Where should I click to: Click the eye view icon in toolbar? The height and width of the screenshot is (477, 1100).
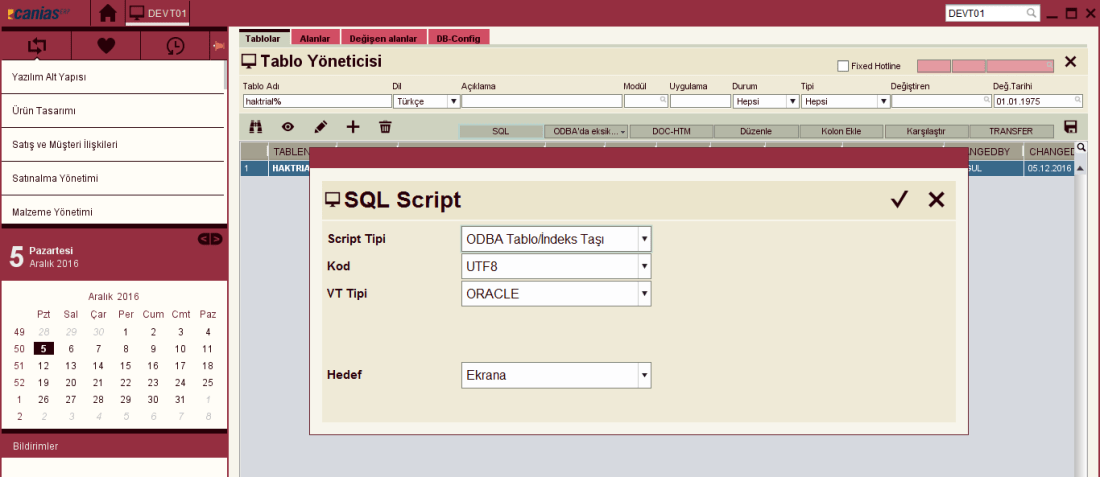pyautogui.click(x=288, y=127)
